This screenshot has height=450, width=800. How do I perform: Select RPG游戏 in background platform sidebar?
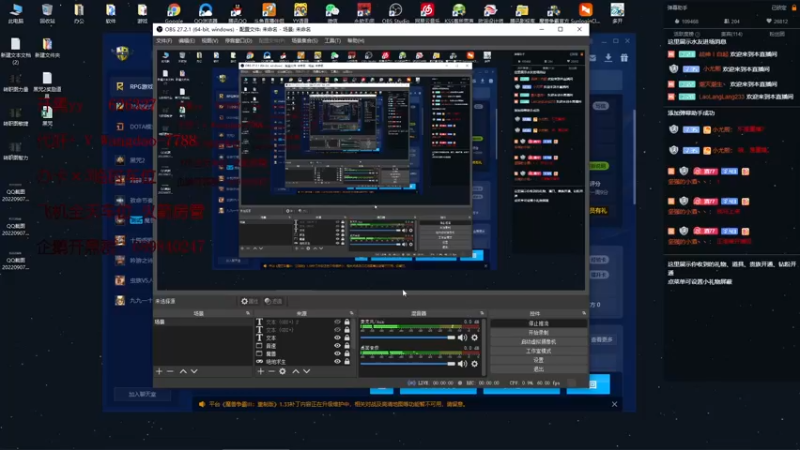pos(134,86)
